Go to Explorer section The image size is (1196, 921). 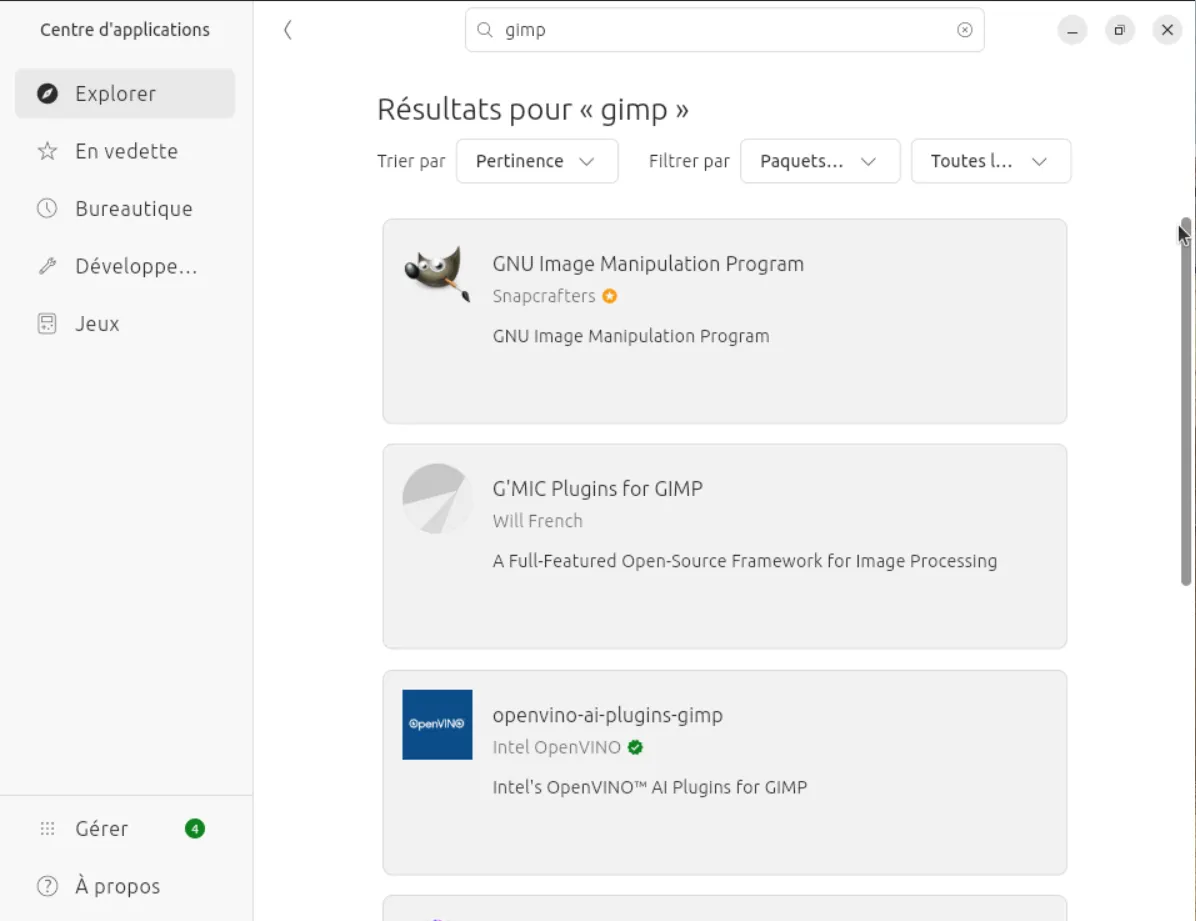125,93
